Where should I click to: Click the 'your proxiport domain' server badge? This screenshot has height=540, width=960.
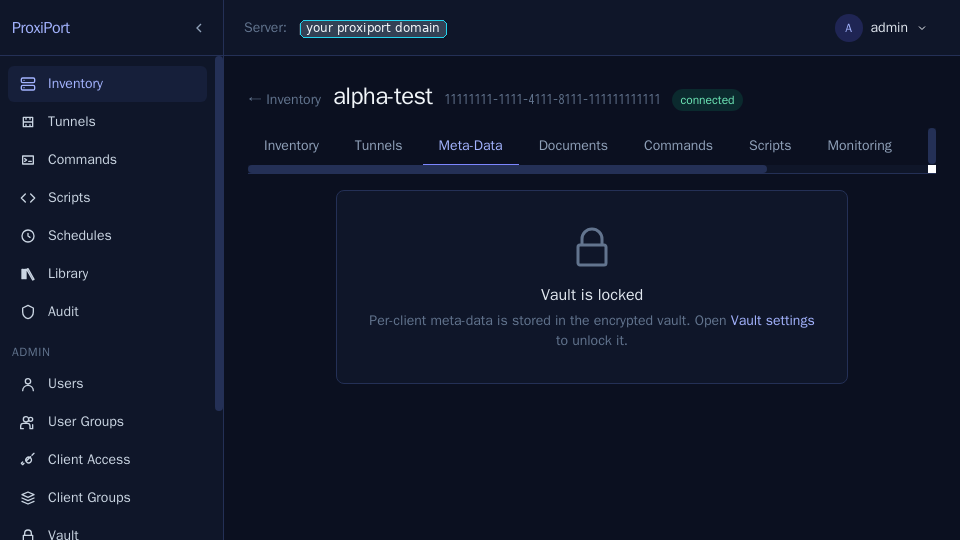click(x=373, y=29)
